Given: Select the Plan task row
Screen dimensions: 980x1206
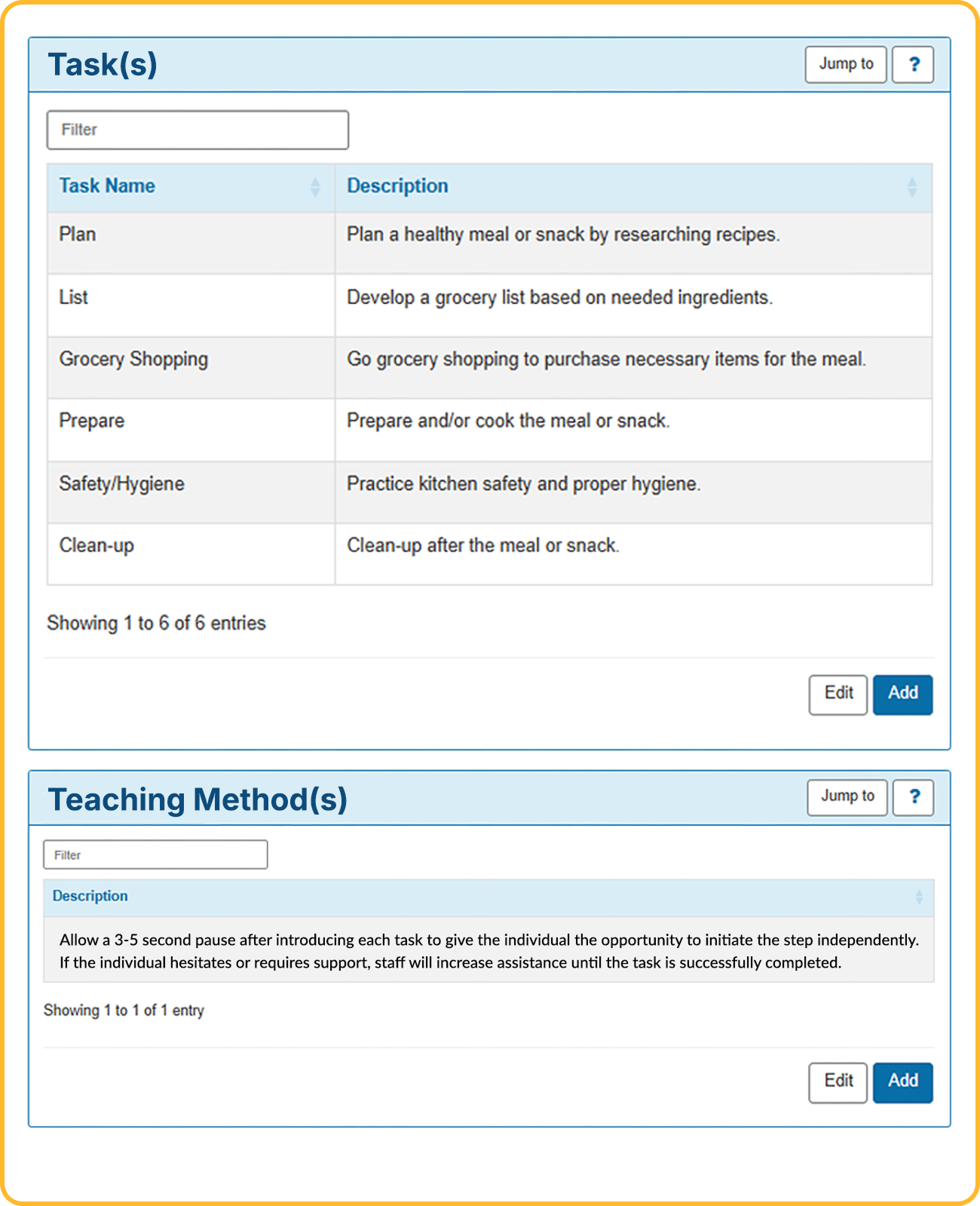Looking at the screenshot, I should pyautogui.click(x=490, y=243).
